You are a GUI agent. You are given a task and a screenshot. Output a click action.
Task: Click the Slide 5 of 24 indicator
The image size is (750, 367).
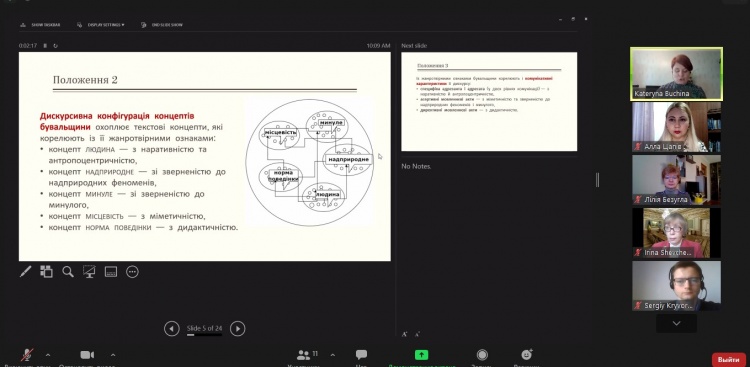tap(204, 328)
